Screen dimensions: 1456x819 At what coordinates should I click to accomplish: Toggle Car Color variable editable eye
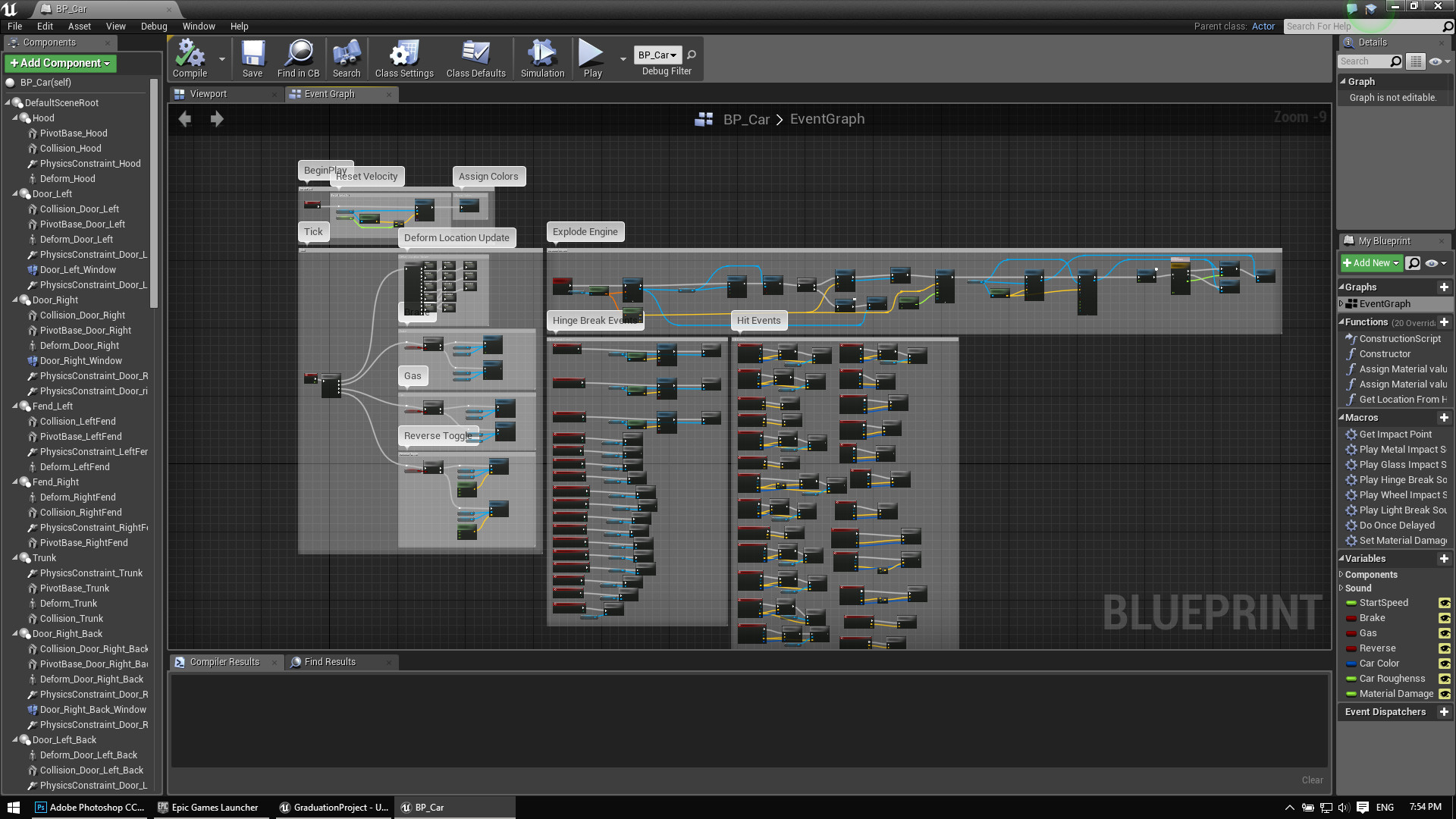(x=1445, y=664)
